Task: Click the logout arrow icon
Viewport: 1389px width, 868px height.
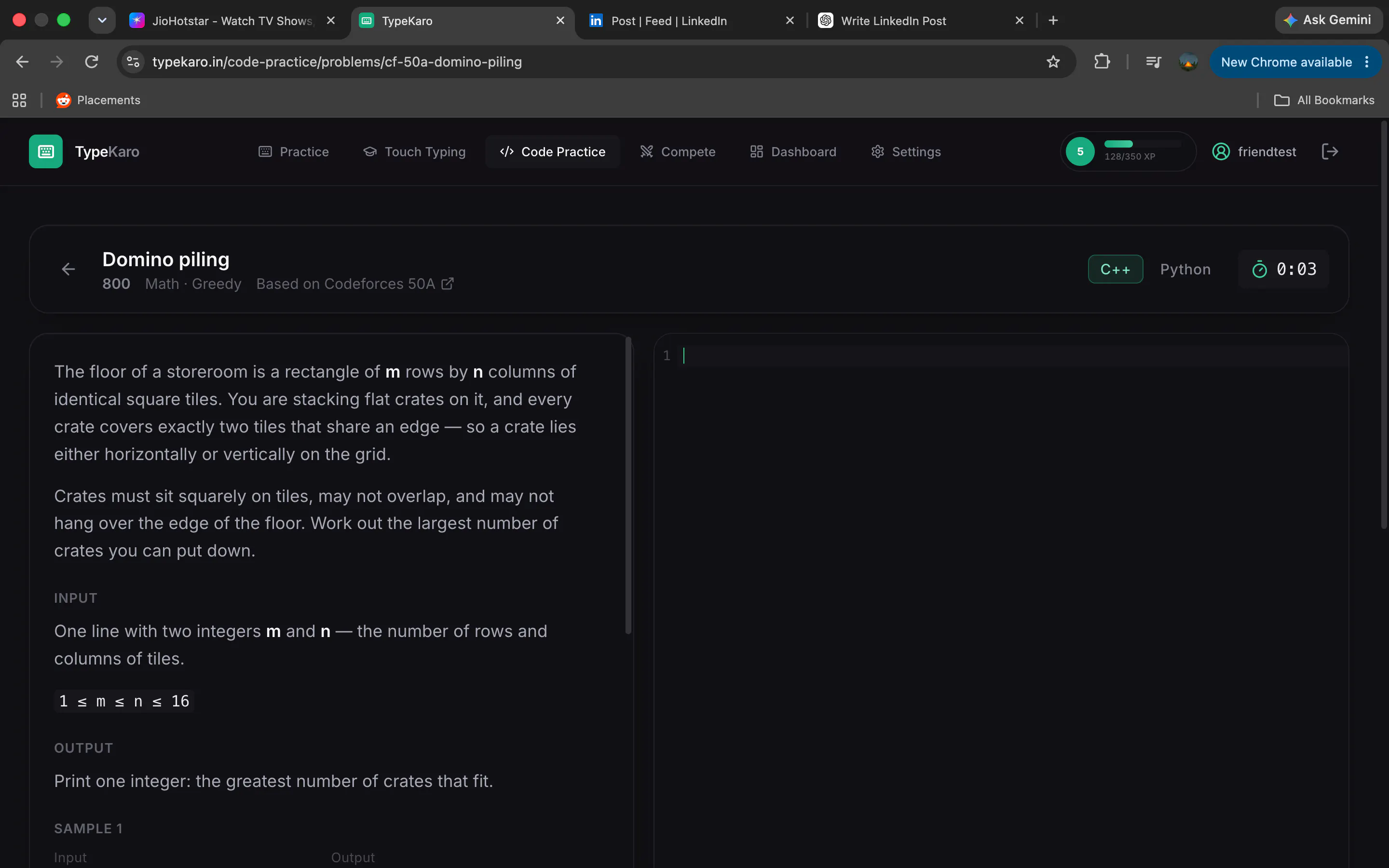Action: pos(1330,151)
